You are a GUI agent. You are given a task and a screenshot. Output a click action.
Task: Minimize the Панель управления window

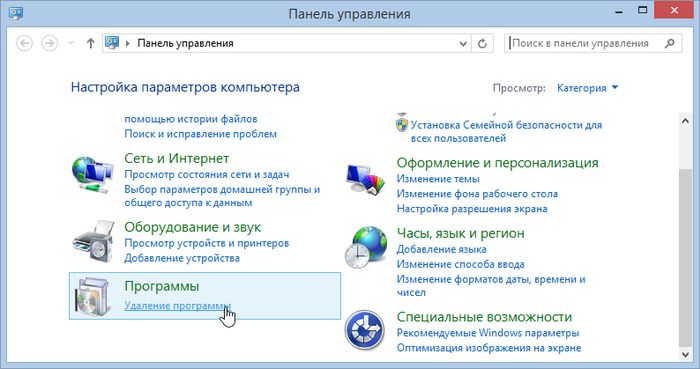[x=619, y=12]
